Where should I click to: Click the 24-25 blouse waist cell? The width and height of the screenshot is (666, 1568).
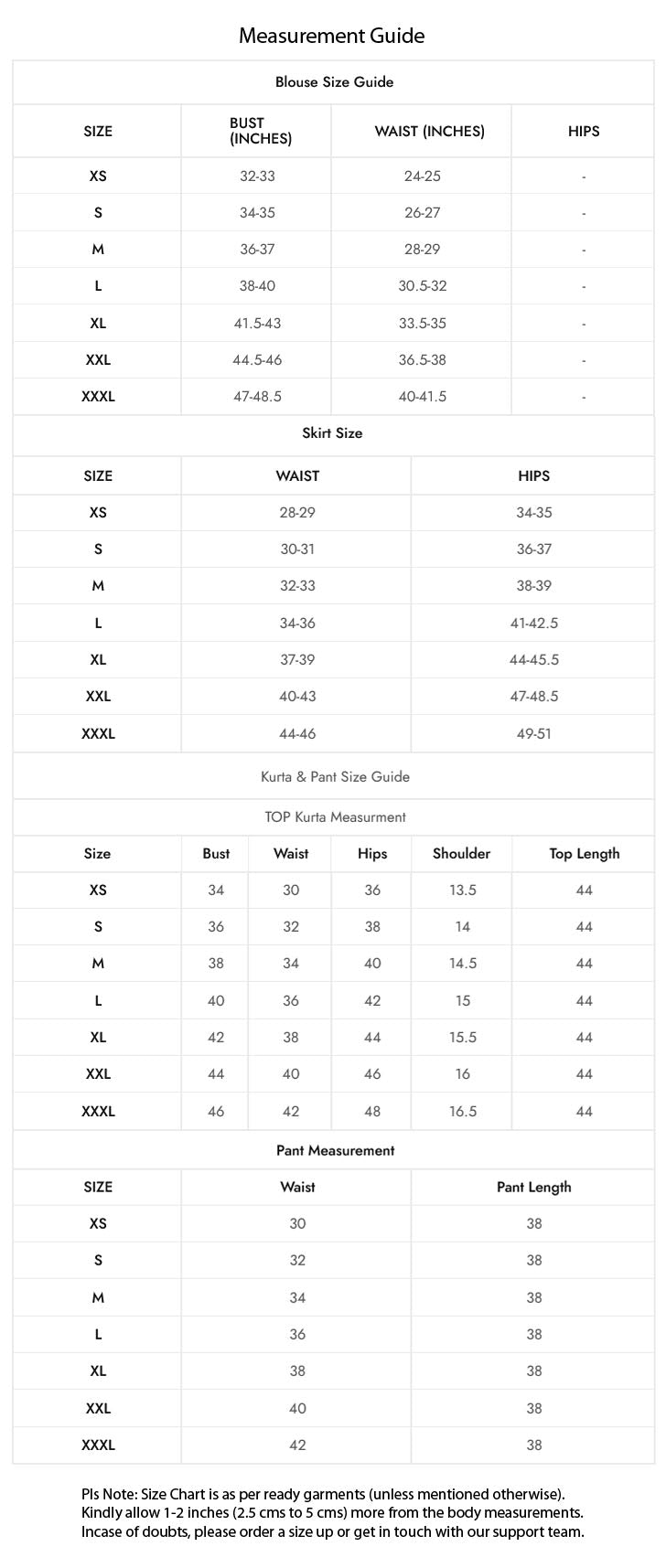point(422,176)
